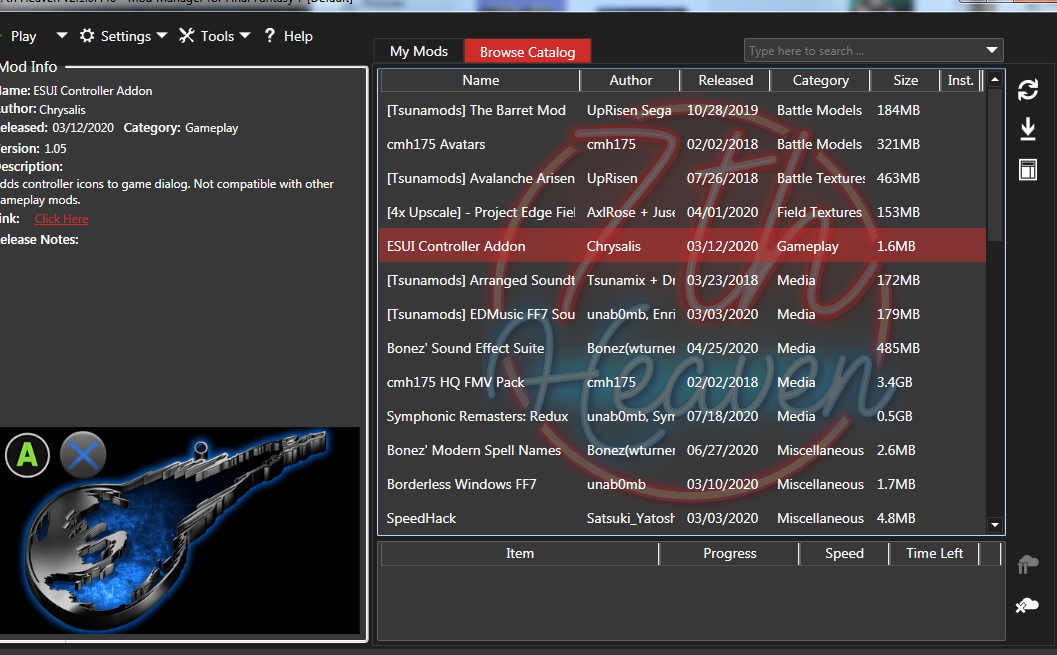The height and width of the screenshot is (655, 1057).
Task: Click the pause downloads cloud icon
Action: click(1027, 564)
